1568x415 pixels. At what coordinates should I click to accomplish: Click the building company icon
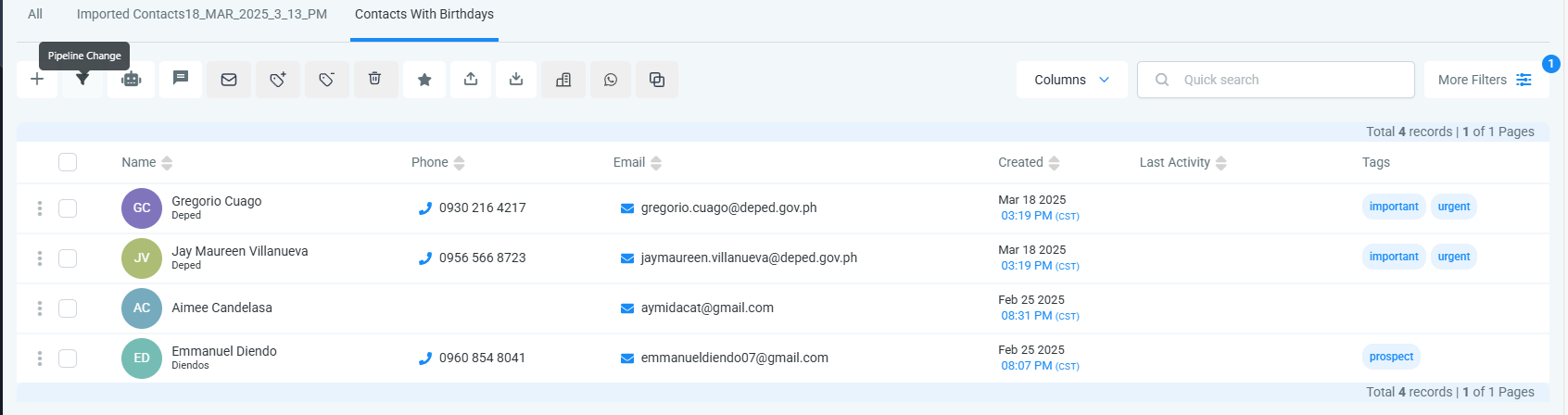click(x=563, y=80)
